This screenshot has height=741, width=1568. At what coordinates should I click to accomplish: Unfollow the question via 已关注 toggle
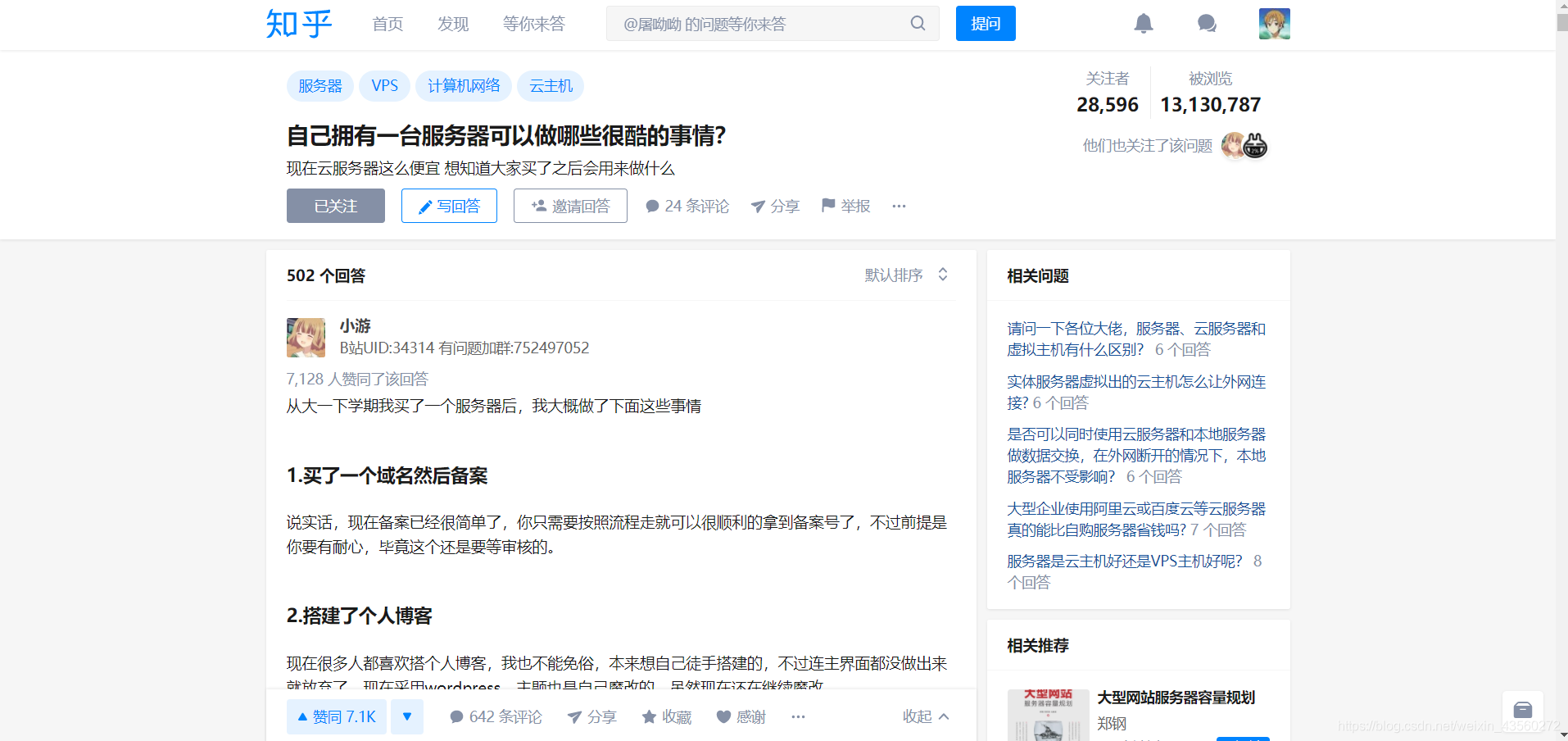335,206
